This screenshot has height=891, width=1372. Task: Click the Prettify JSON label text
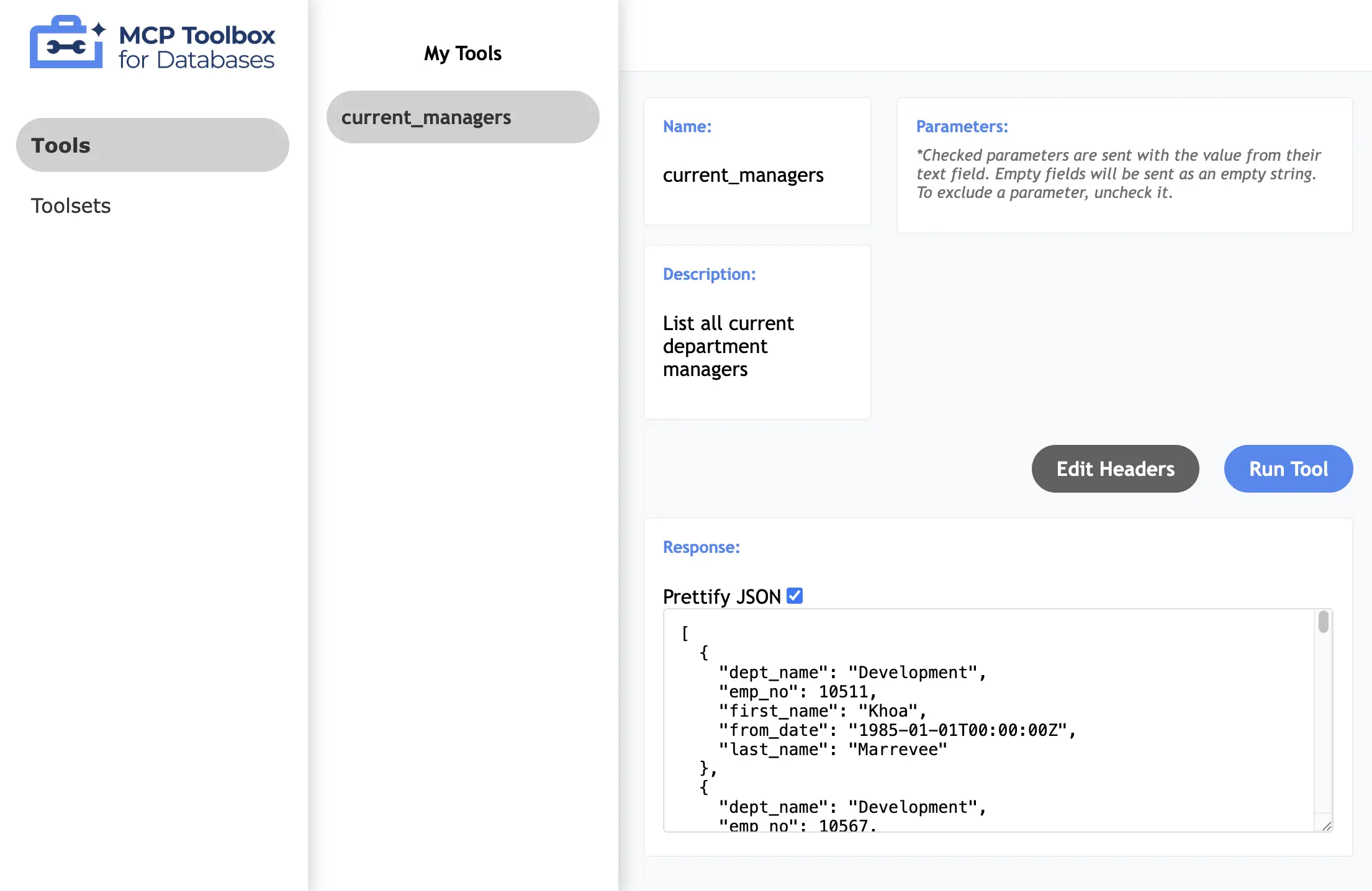(x=721, y=596)
